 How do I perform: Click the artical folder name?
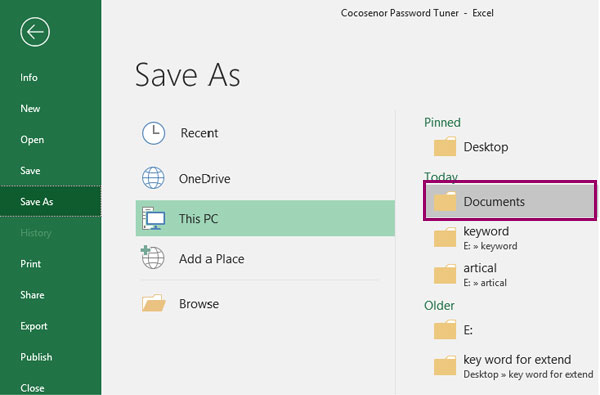[x=480, y=268]
